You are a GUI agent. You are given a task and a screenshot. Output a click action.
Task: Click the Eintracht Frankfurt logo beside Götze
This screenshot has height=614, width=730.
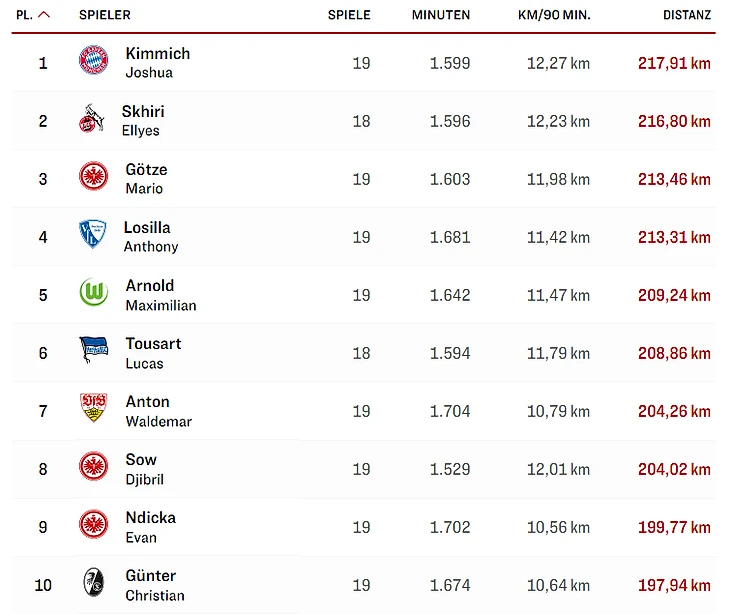(x=93, y=178)
